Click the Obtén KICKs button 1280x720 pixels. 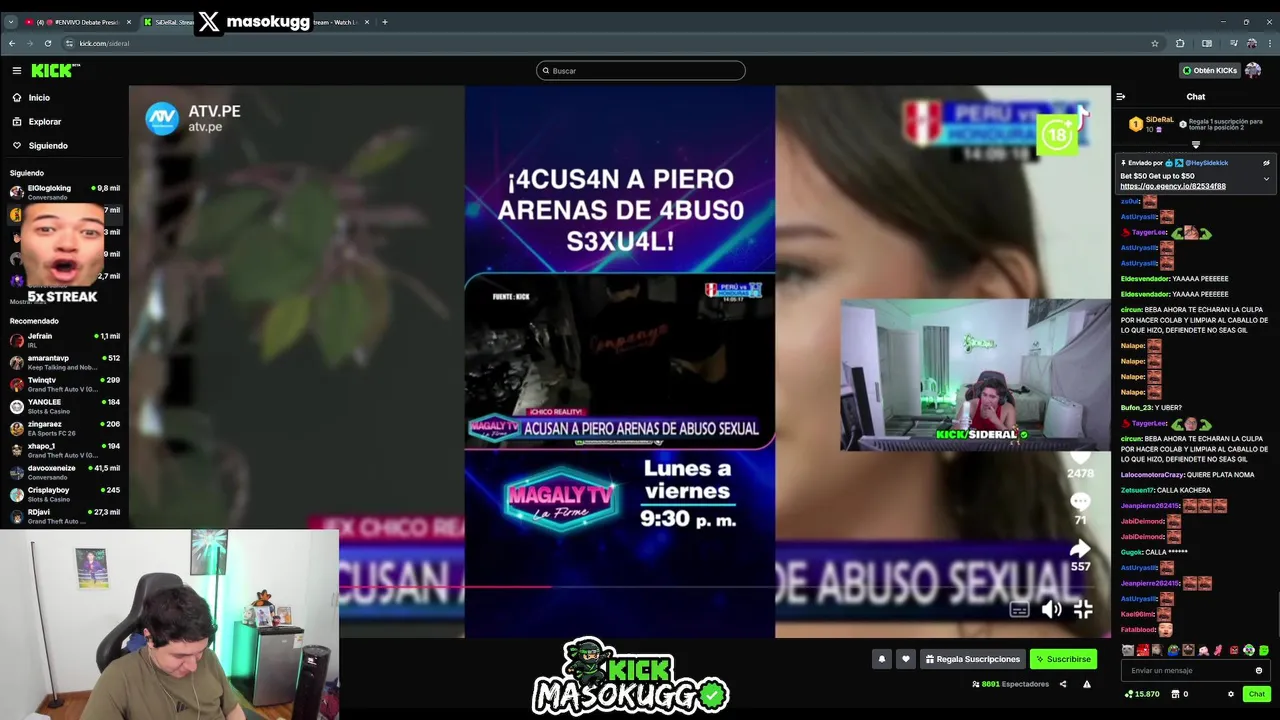tap(1210, 70)
